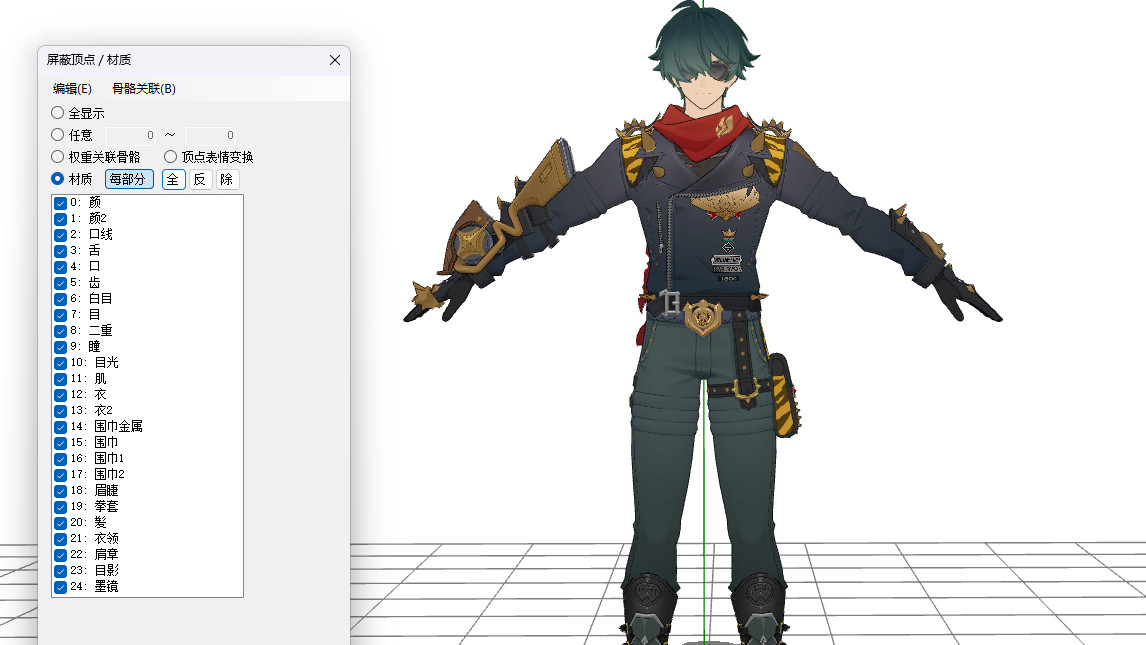Hide material 11: 肌

pyautogui.click(x=60, y=379)
